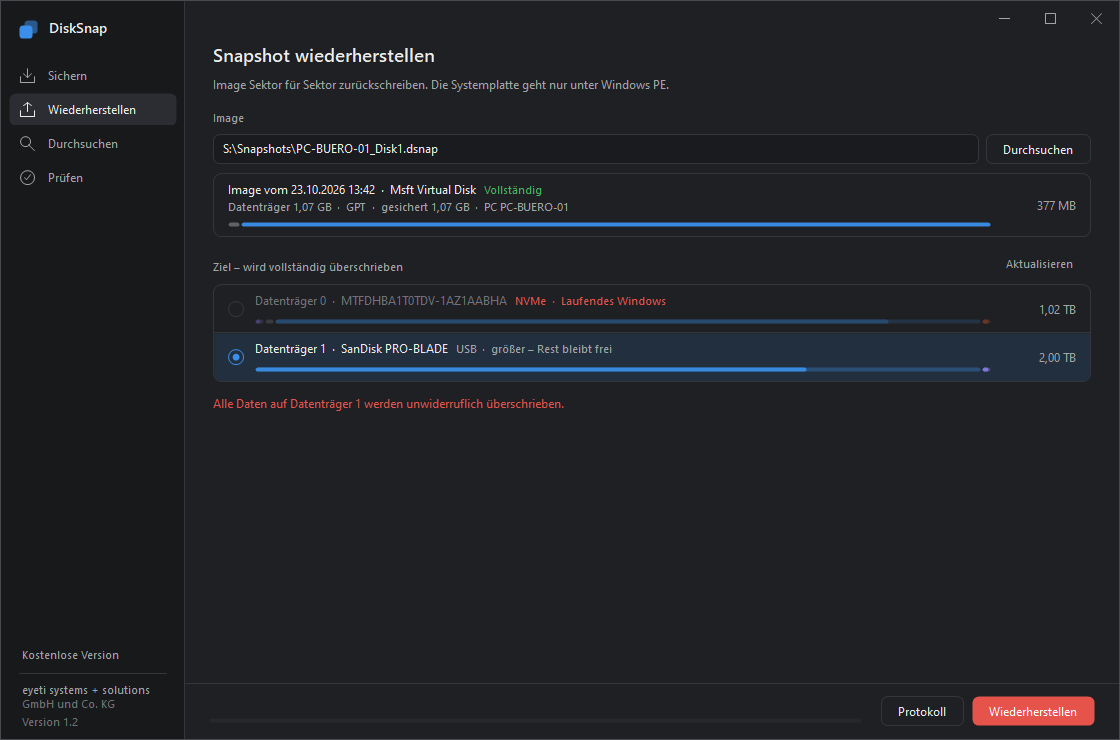Click the "Vollständig" status label
Image resolution: width=1120 pixels, height=740 pixels.
coord(513,190)
